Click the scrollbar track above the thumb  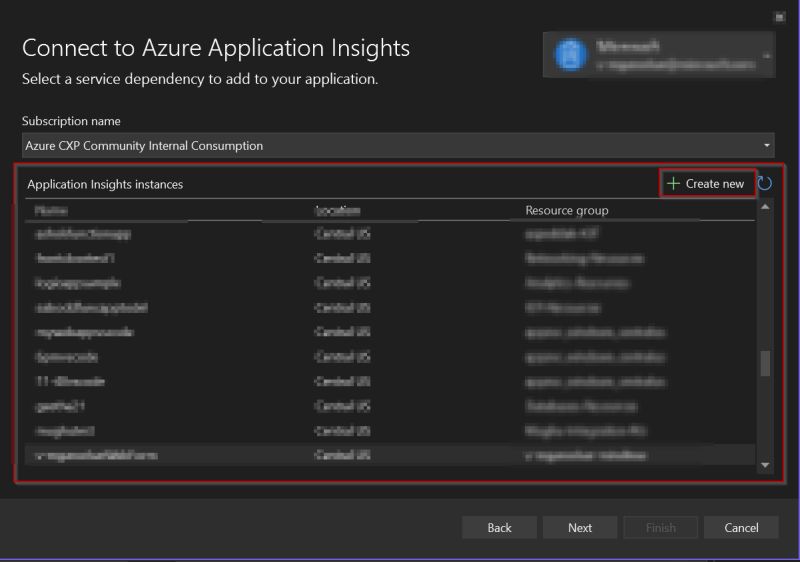[x=766, y=280]
